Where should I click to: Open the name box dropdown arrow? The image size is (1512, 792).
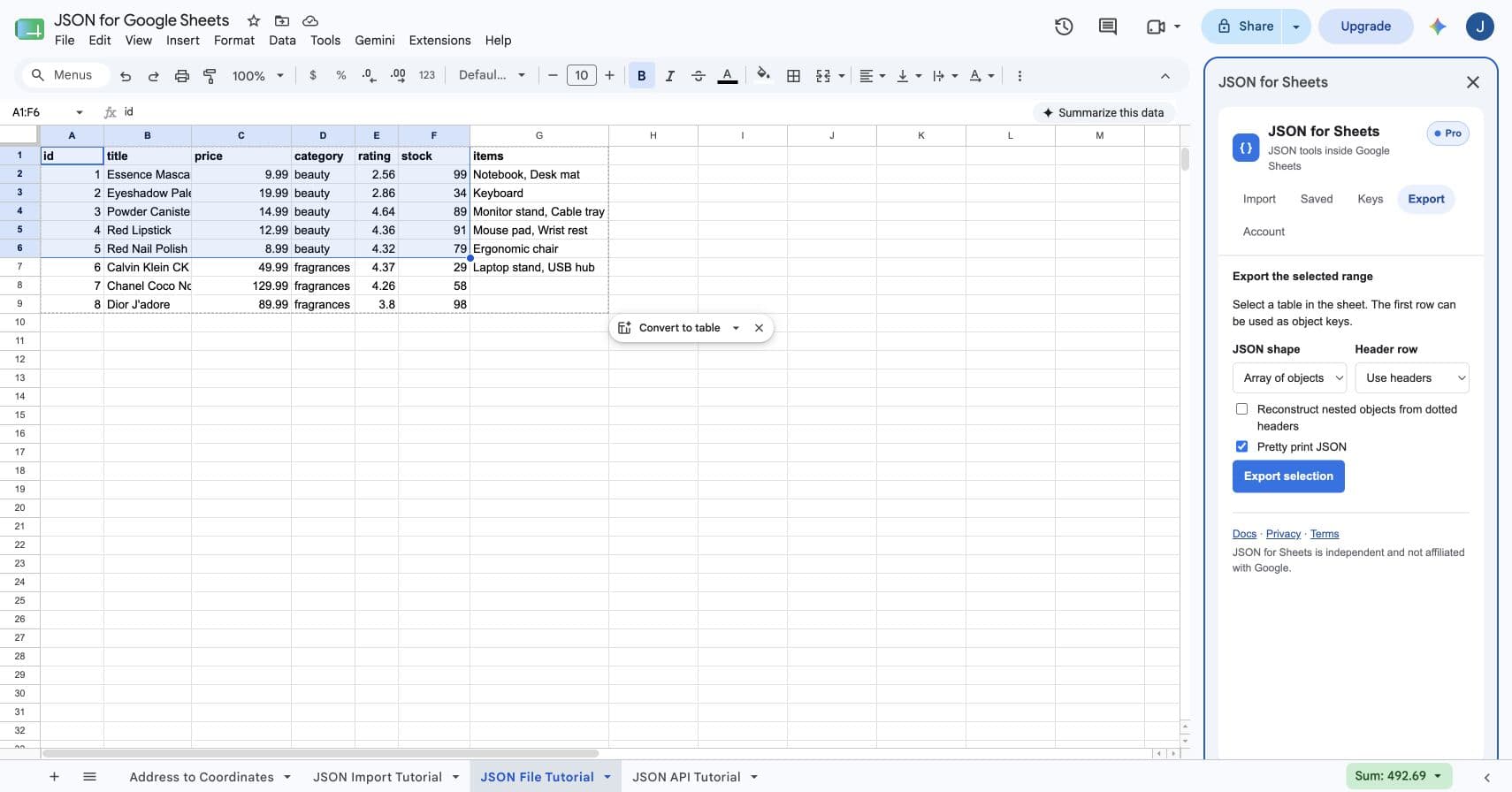coord(80,112)
